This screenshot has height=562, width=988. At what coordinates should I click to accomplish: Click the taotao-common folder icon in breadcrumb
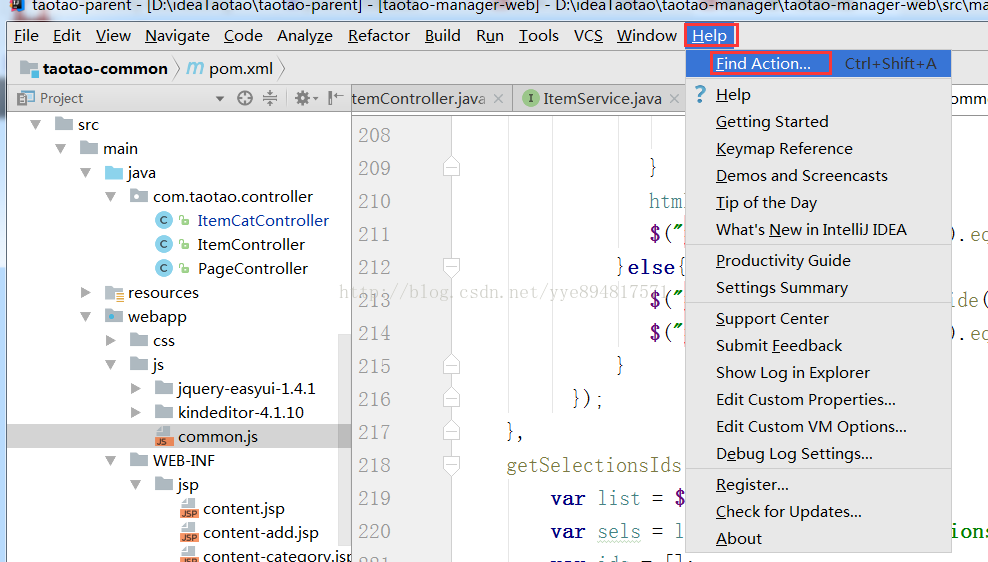click(28, 68)
